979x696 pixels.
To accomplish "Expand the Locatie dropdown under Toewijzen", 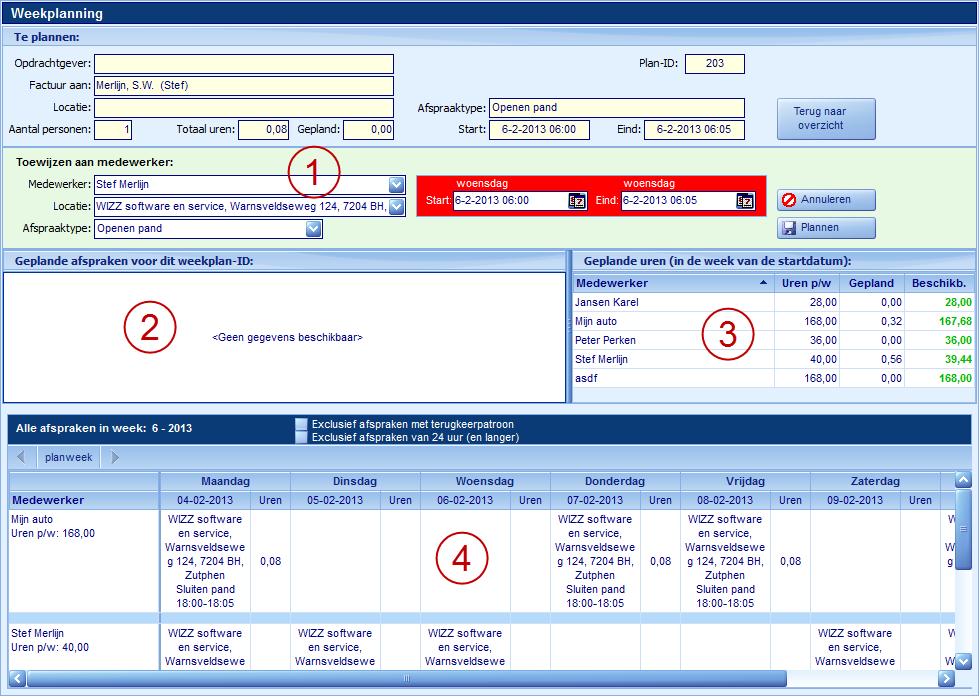I will (396, 207).
